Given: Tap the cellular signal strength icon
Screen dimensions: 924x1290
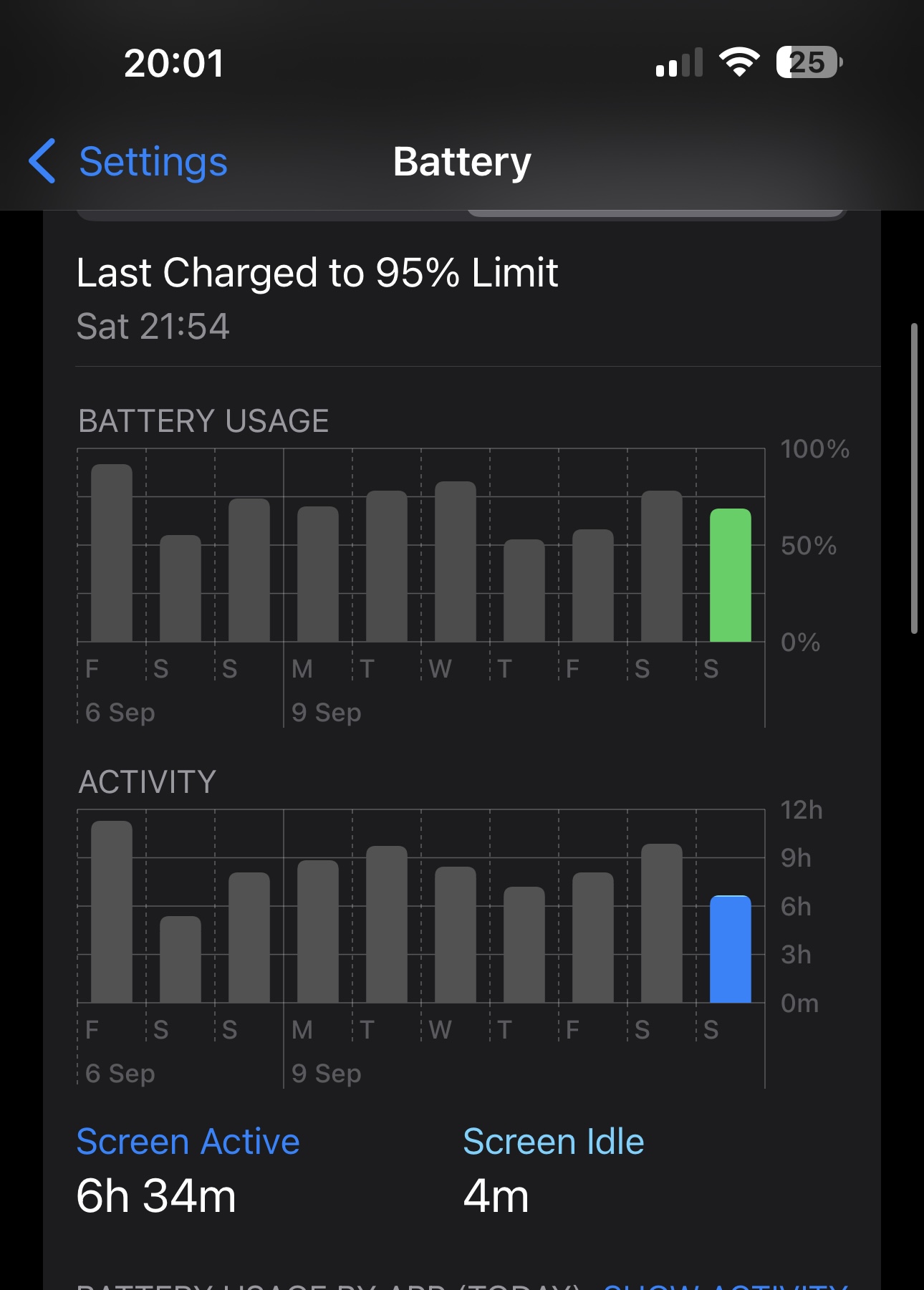Looking at the screenshot, I should (x=678, y=63).
